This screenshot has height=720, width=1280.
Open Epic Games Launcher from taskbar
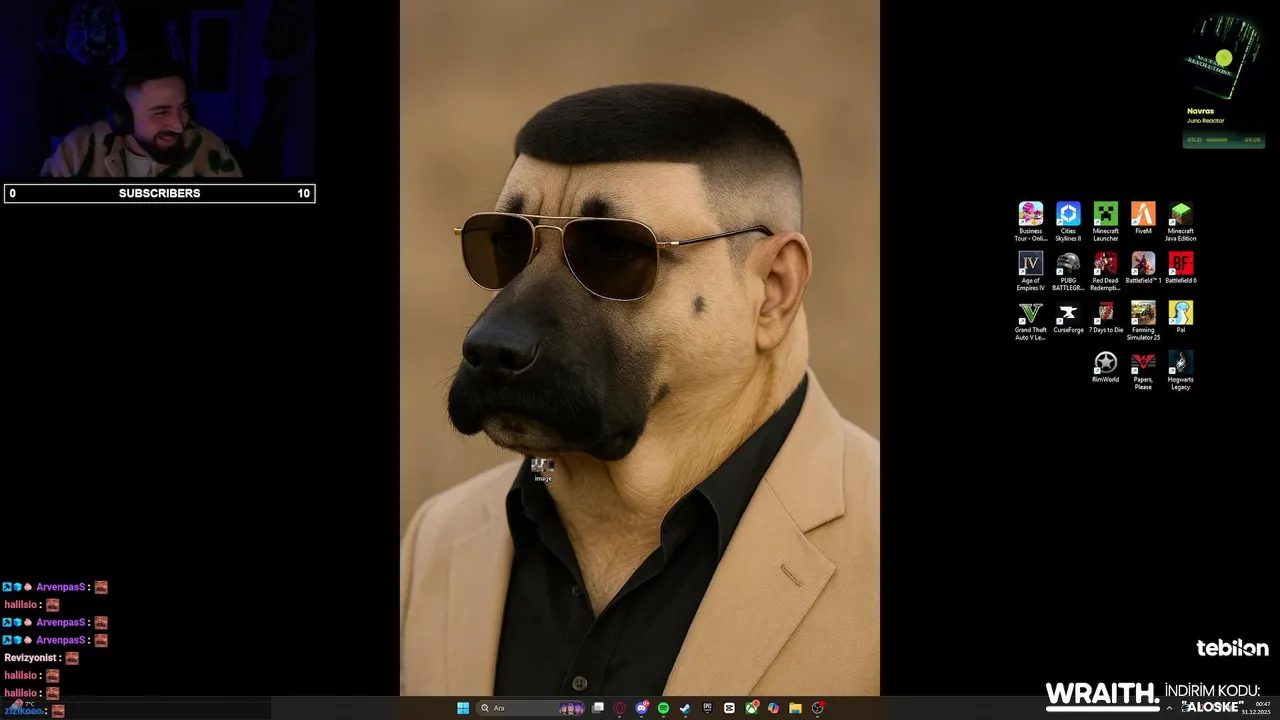[707, 708]
